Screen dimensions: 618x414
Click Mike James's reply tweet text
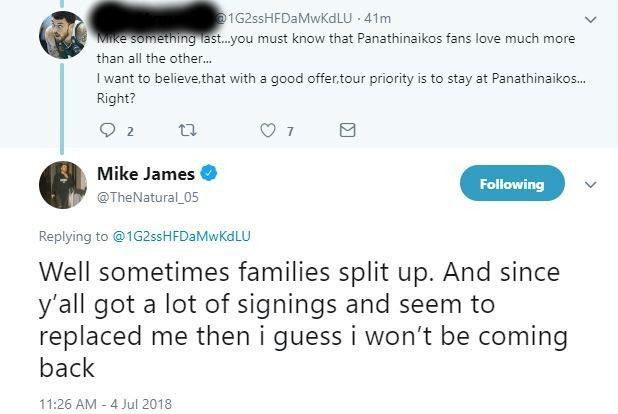pos(300,319)
